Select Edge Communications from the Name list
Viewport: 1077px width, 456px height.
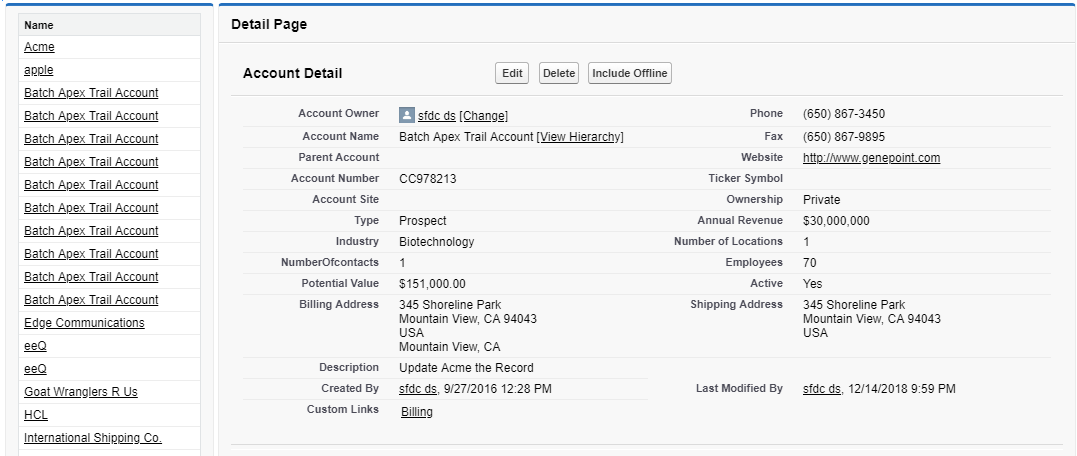point(84,323)
